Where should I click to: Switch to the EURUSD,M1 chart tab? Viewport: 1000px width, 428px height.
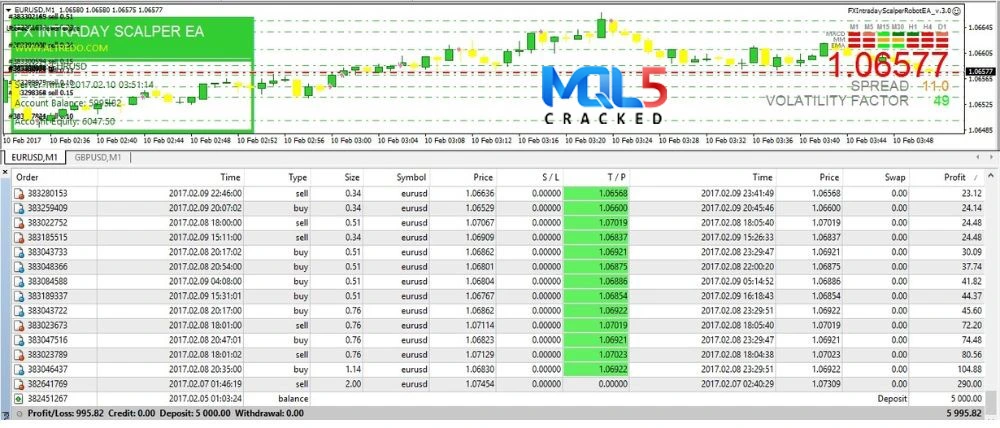coord(33,158)
